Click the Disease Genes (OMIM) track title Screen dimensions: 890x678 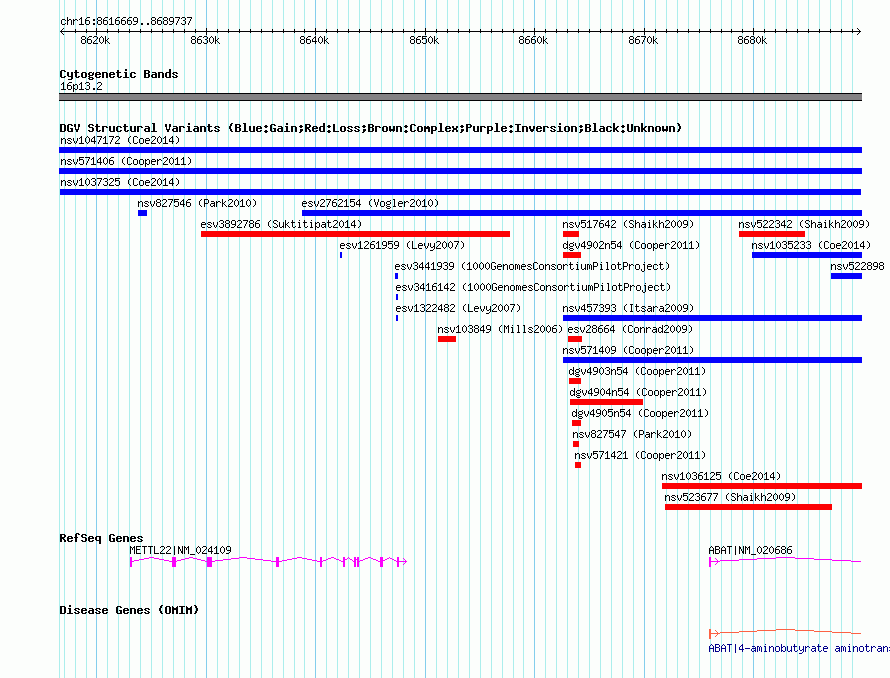(129, 610)
